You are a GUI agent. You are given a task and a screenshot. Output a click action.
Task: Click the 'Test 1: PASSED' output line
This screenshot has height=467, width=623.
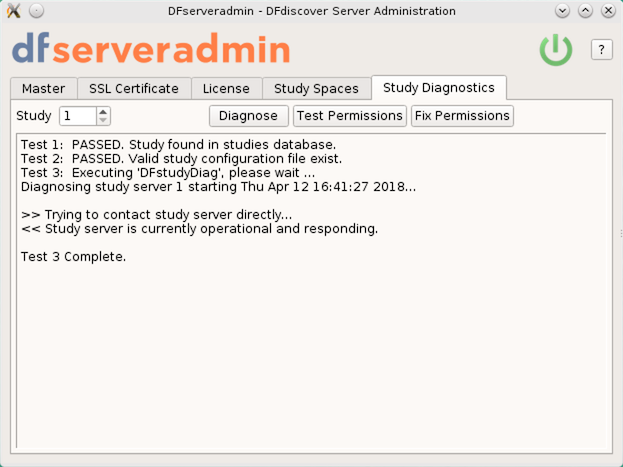coord(178,145)
